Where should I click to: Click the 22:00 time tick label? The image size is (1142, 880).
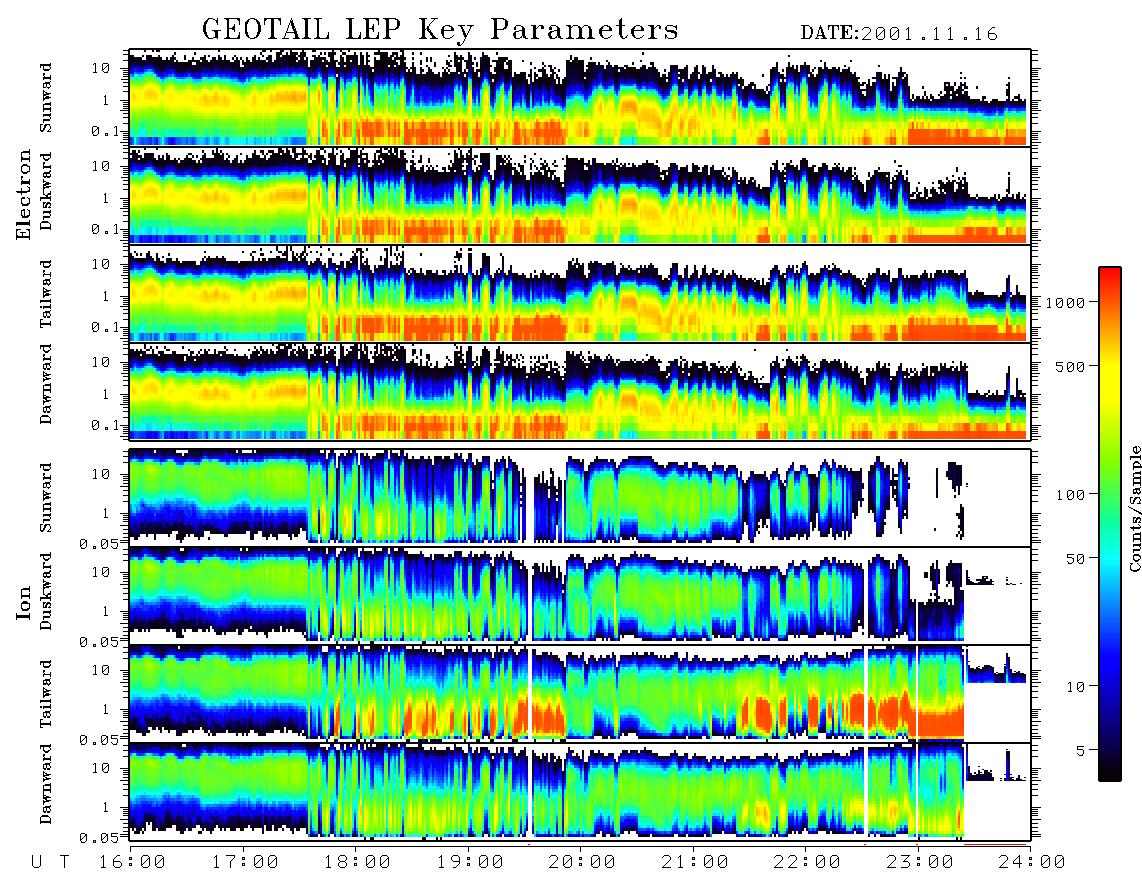[807, 862]
